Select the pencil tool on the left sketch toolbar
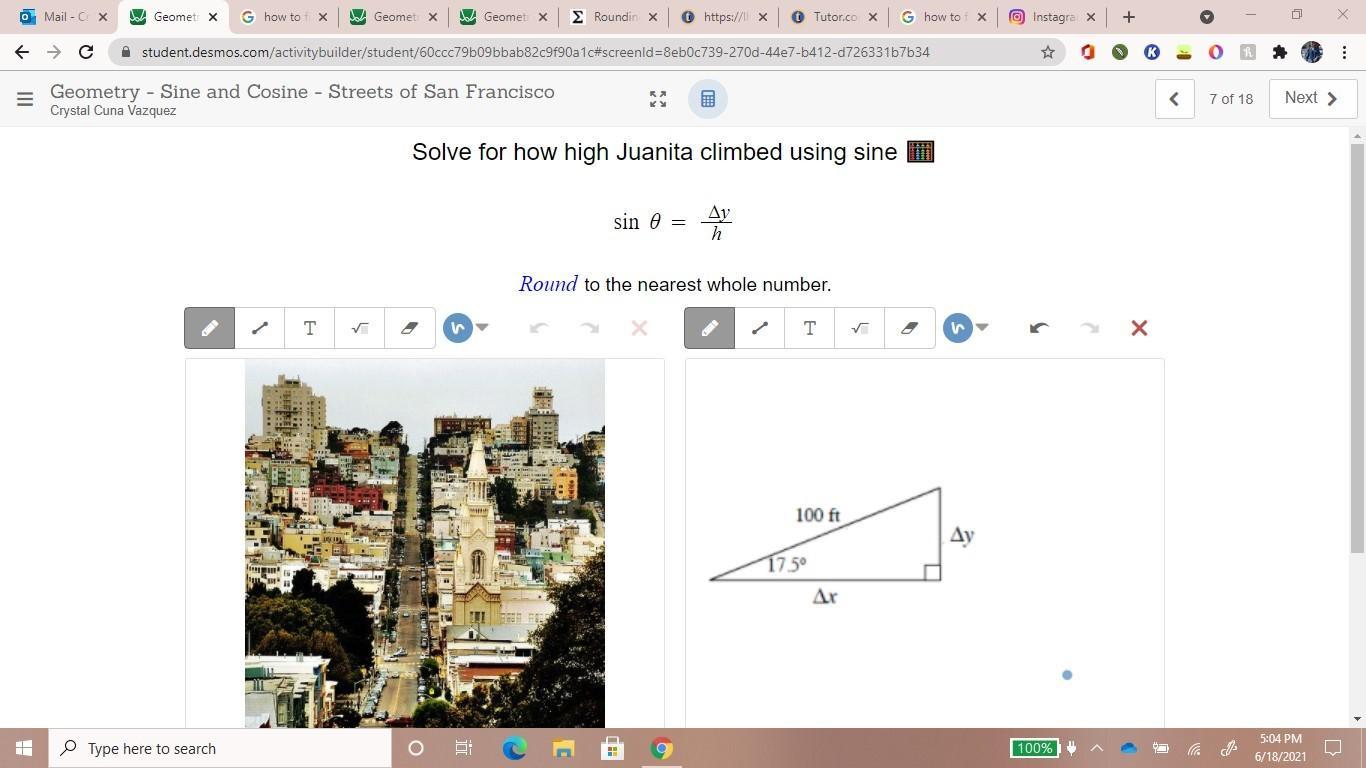The width and height of the screenshot is (1366, 768). [x=209, y=328]
